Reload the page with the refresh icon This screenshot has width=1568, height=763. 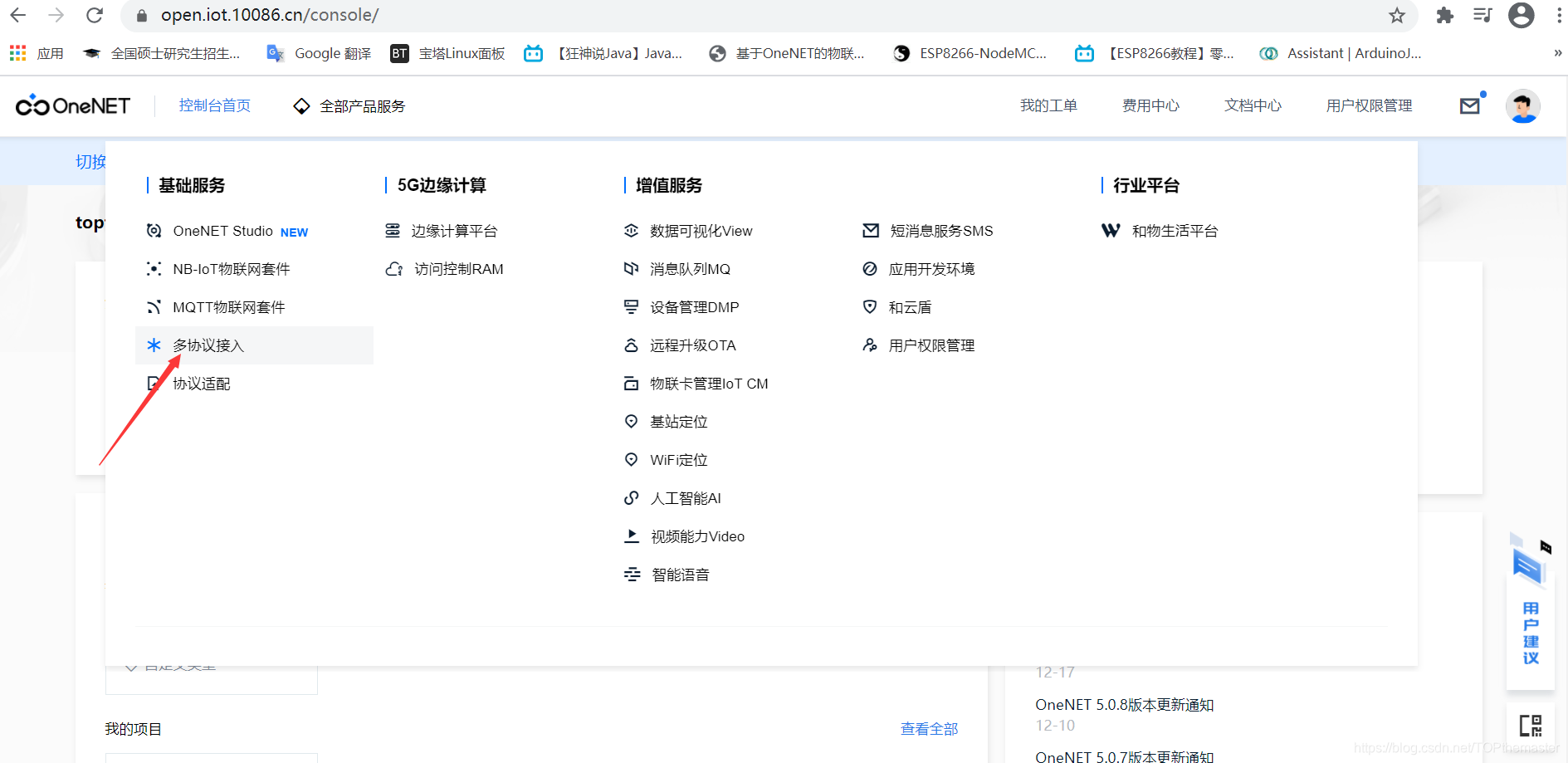94,15
